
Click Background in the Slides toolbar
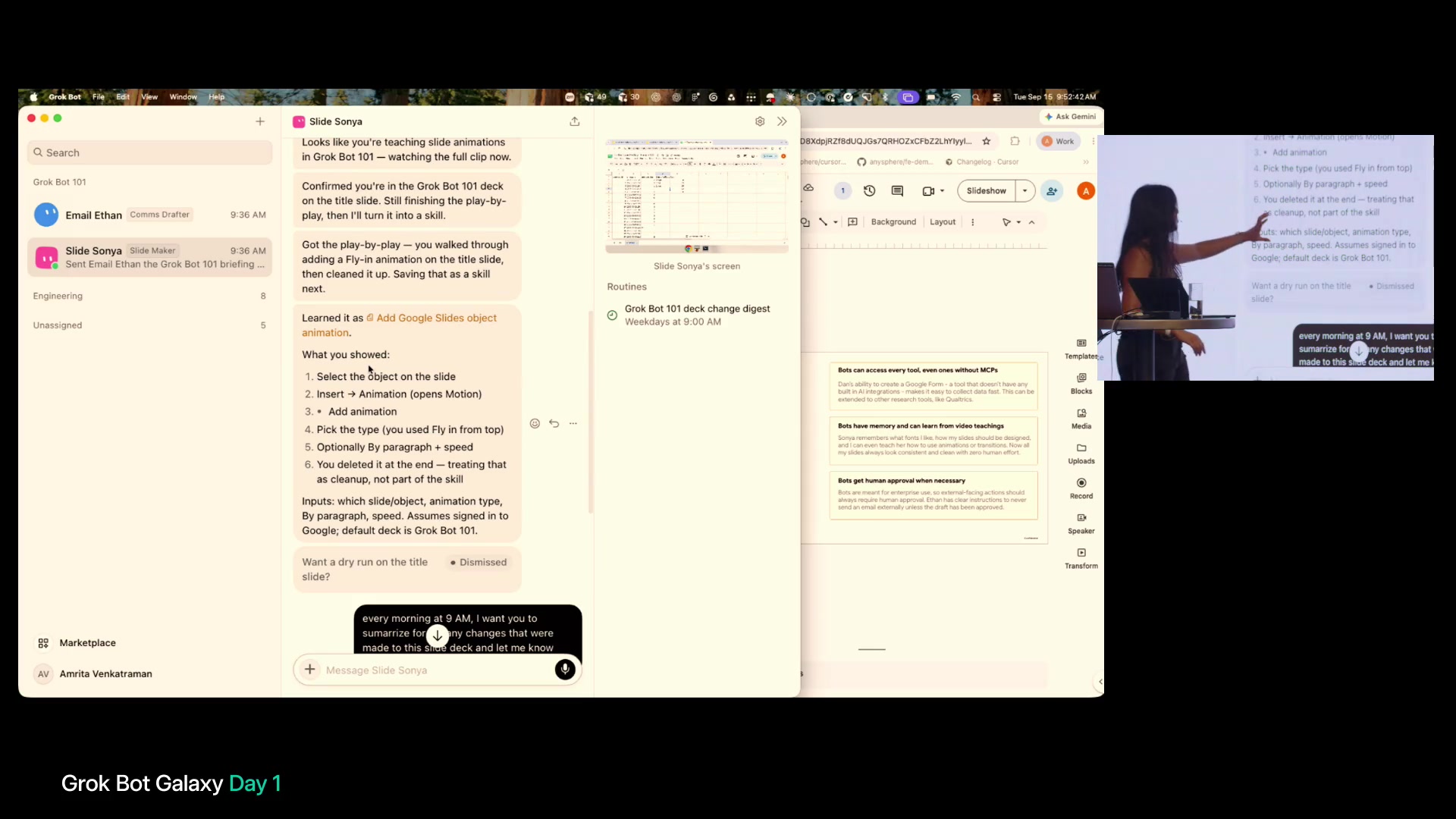[893, 222]
